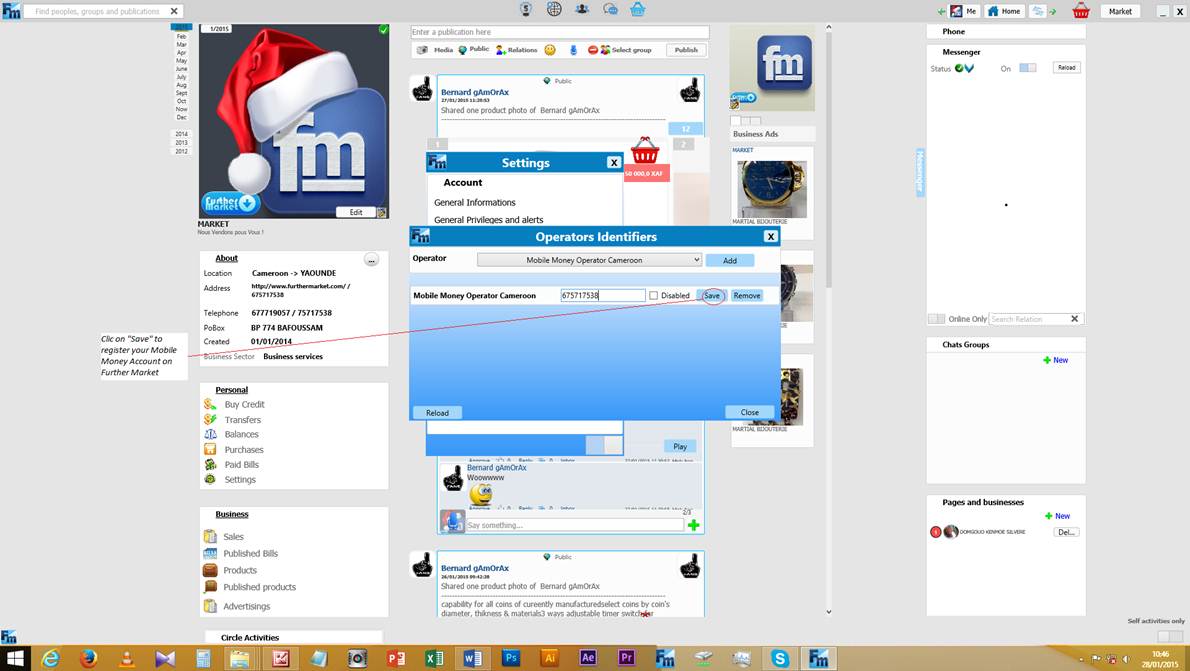Select Published products under Business
The height and width of the screenshot is (671, 1190).
260,587
